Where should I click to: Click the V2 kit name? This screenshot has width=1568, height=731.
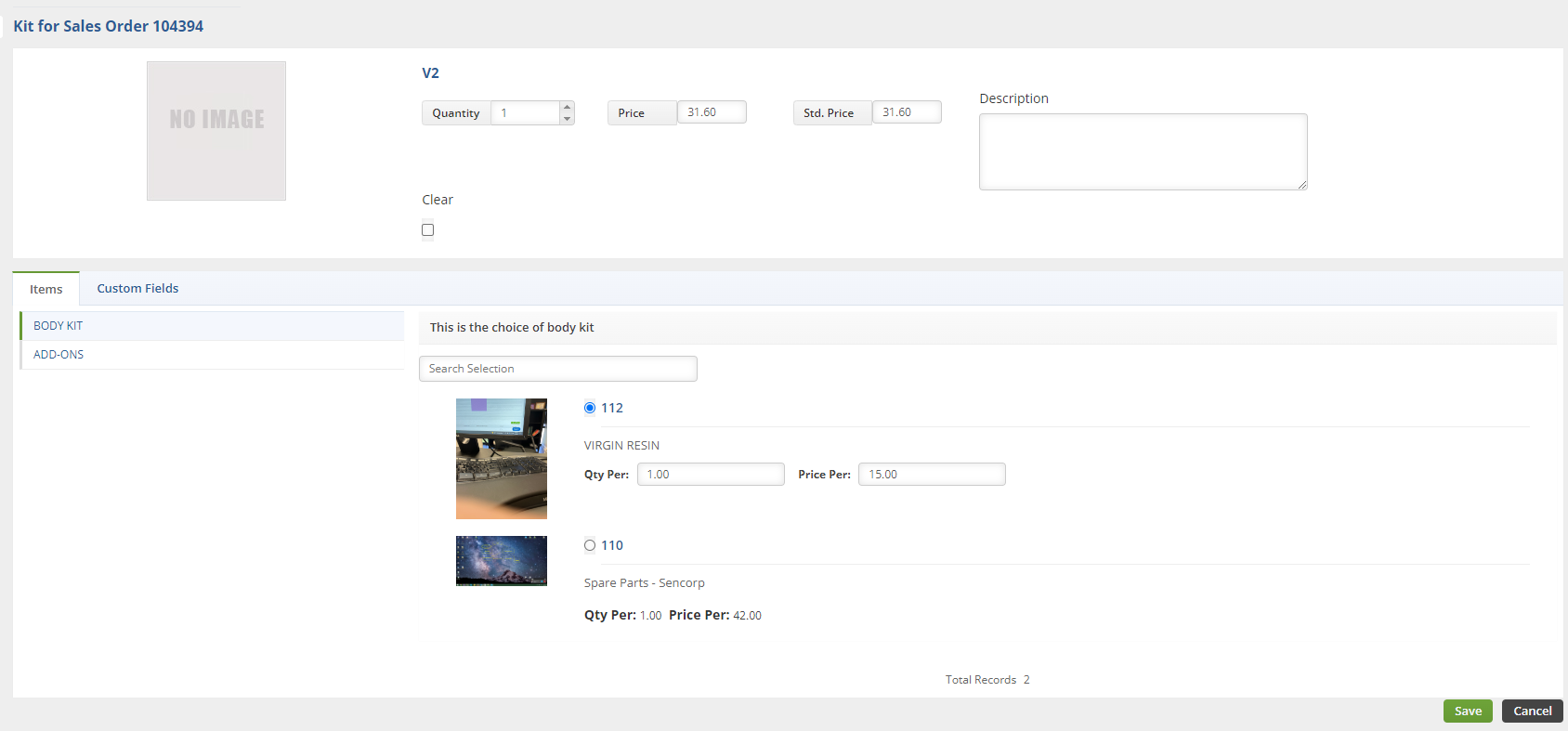point(431,73)
